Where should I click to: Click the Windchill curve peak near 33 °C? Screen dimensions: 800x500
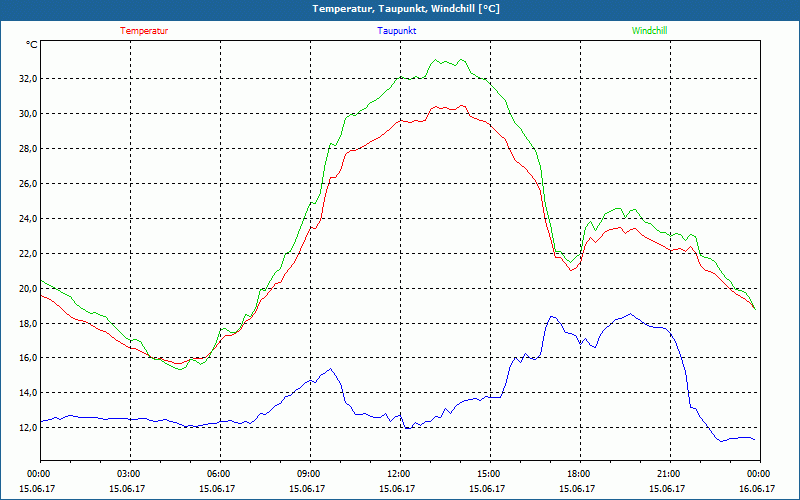point(462,59)
